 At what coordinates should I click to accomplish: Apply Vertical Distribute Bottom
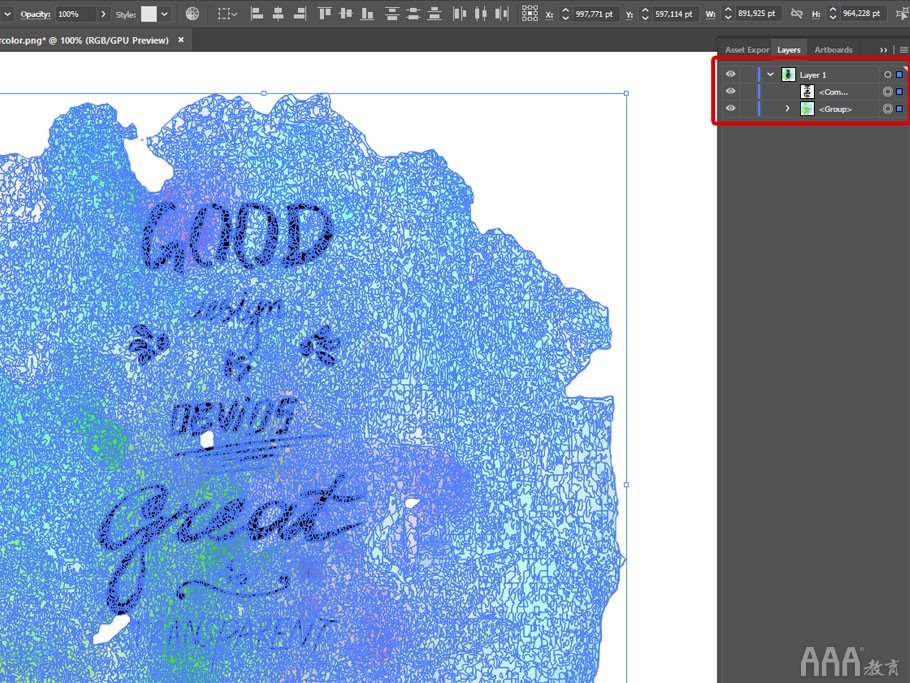click(x=434, y=14)
